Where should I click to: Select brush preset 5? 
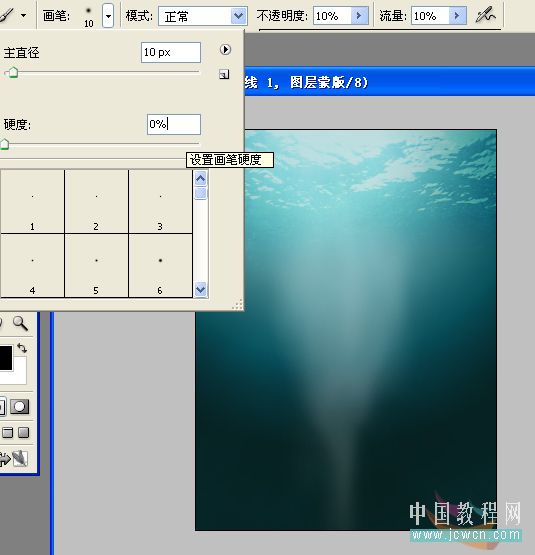click(96, 265)
